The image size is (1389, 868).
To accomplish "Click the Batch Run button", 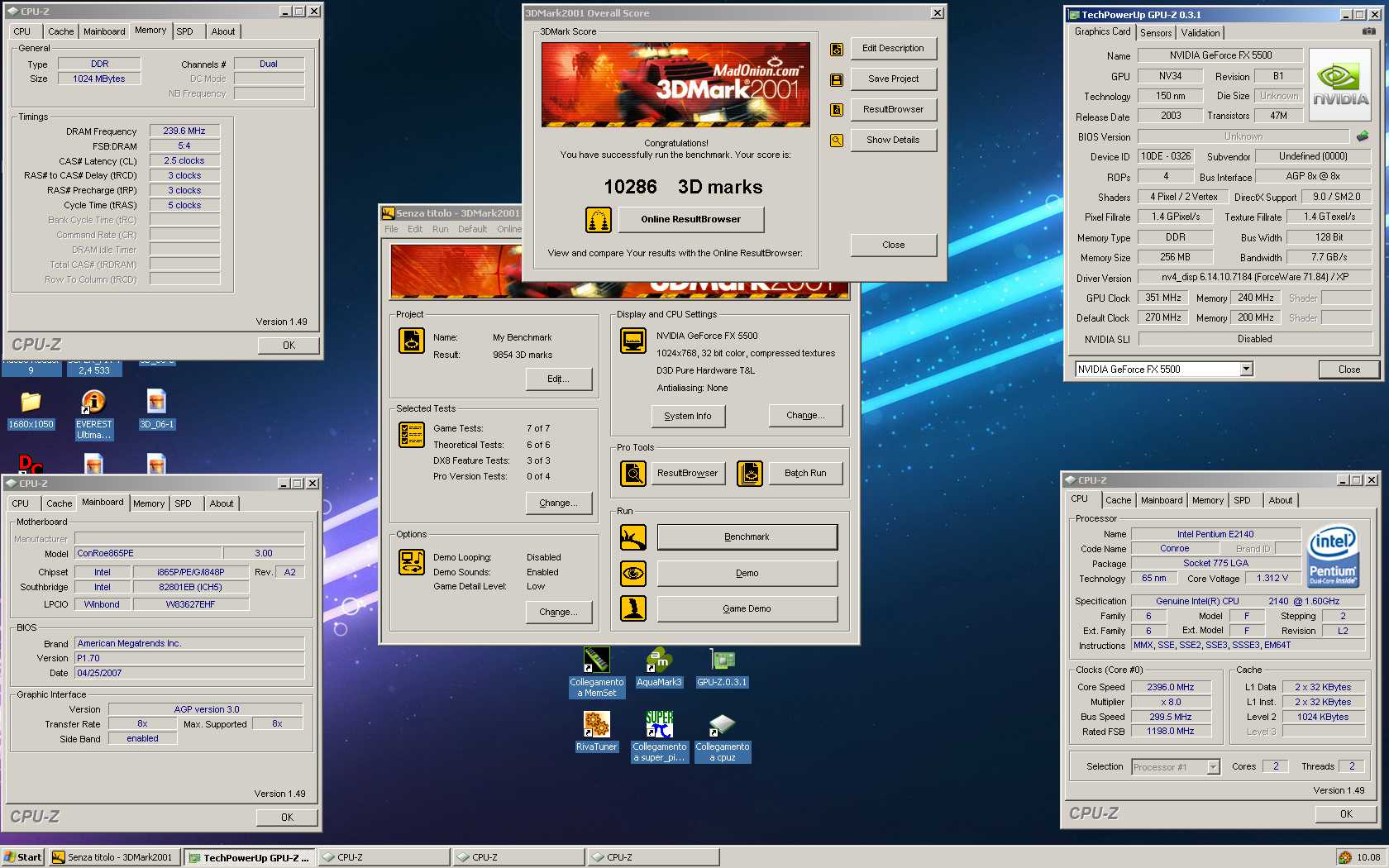I will 805,474.
